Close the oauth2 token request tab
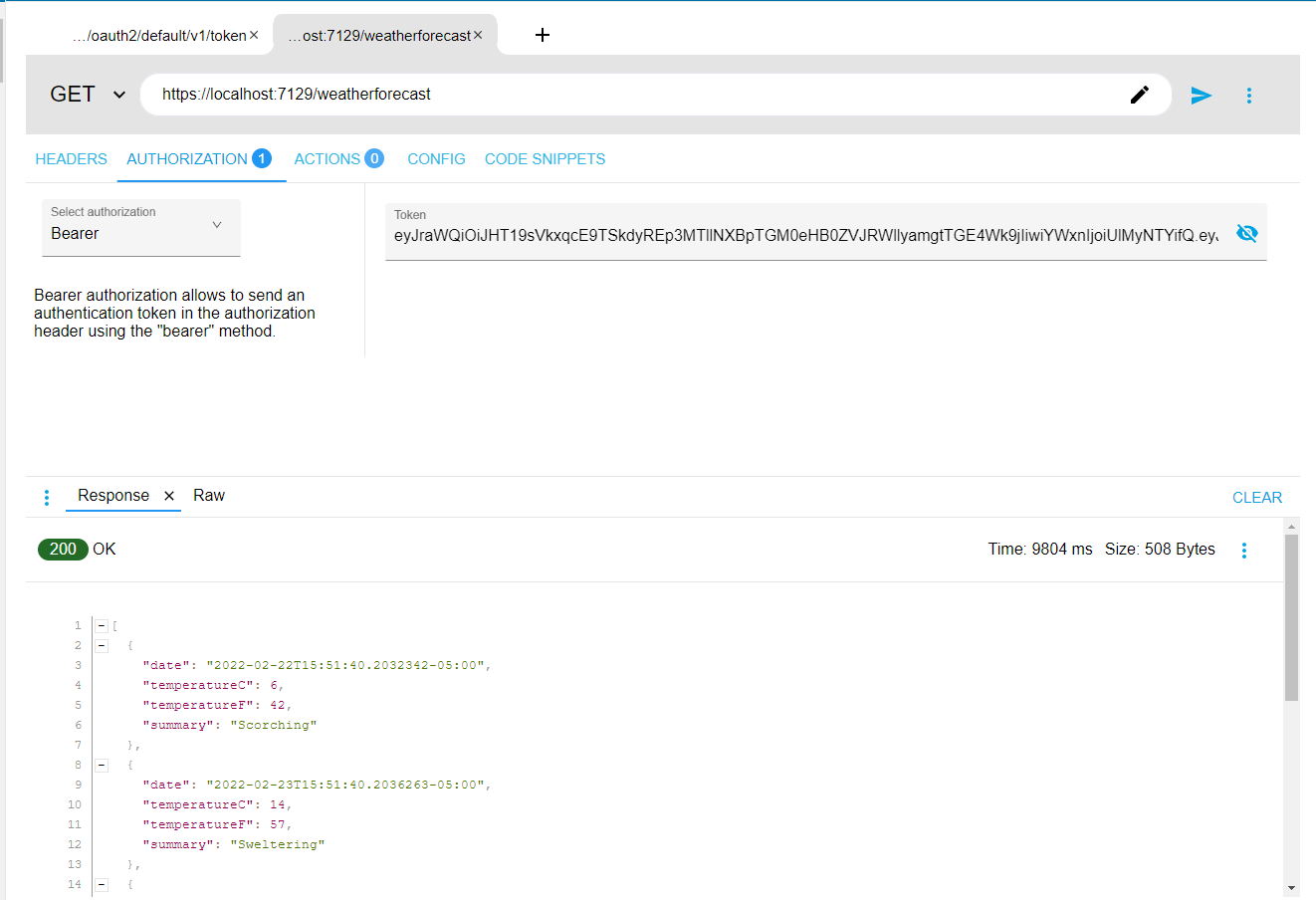Image resolution: width=1316 pixels, height=900 pixels. [x=254, y=35]
